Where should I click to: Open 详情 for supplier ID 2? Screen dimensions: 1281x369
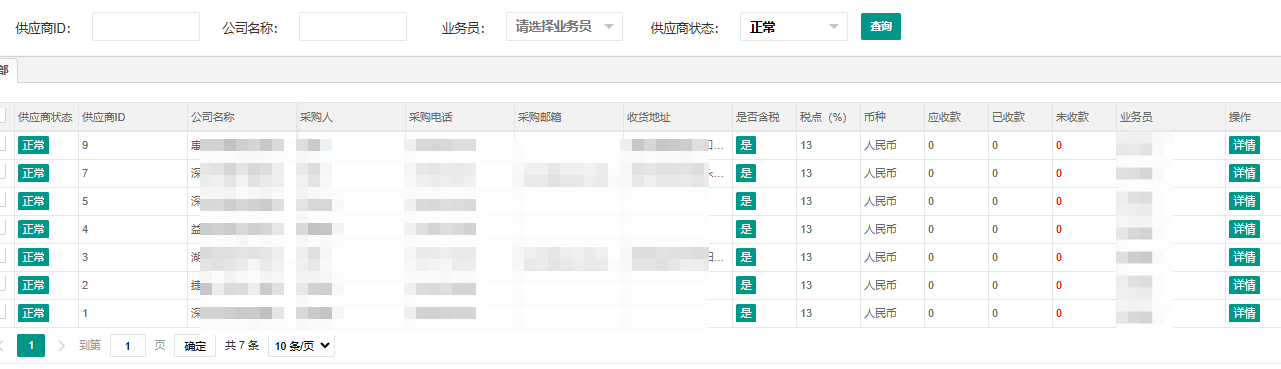1245,285
